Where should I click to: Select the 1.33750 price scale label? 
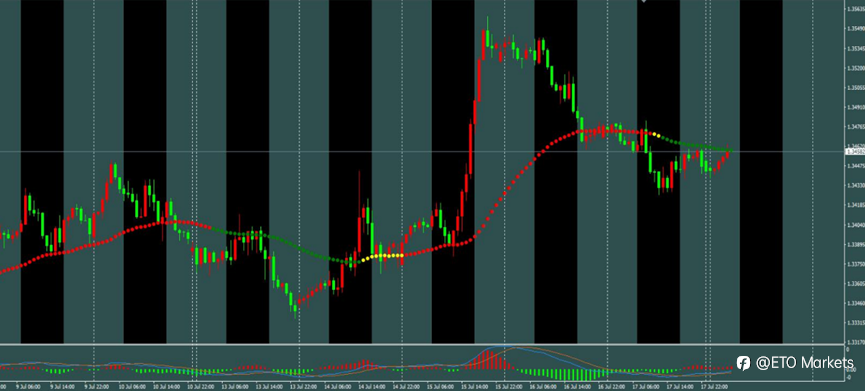[x=856, y=264]
